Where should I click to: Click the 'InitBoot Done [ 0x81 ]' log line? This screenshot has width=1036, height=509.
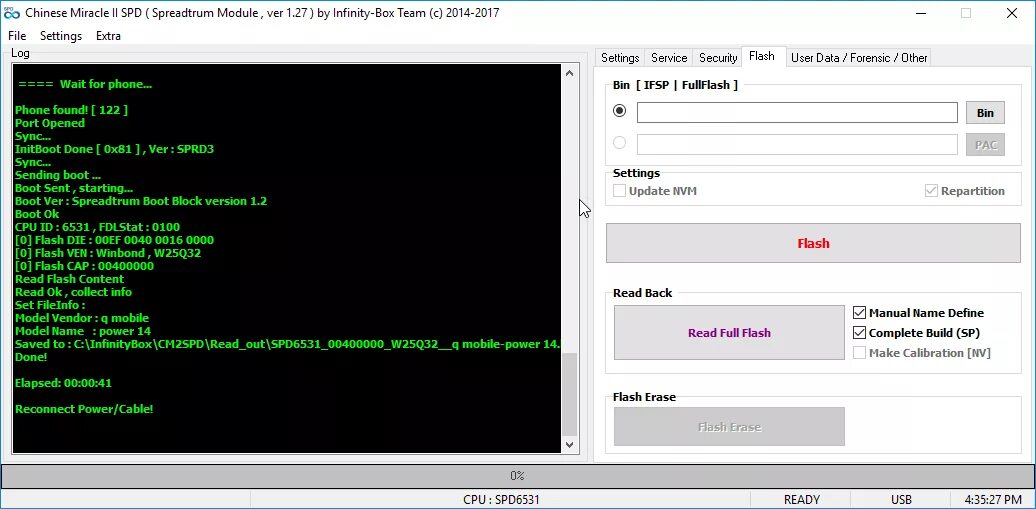click(114, 149)
